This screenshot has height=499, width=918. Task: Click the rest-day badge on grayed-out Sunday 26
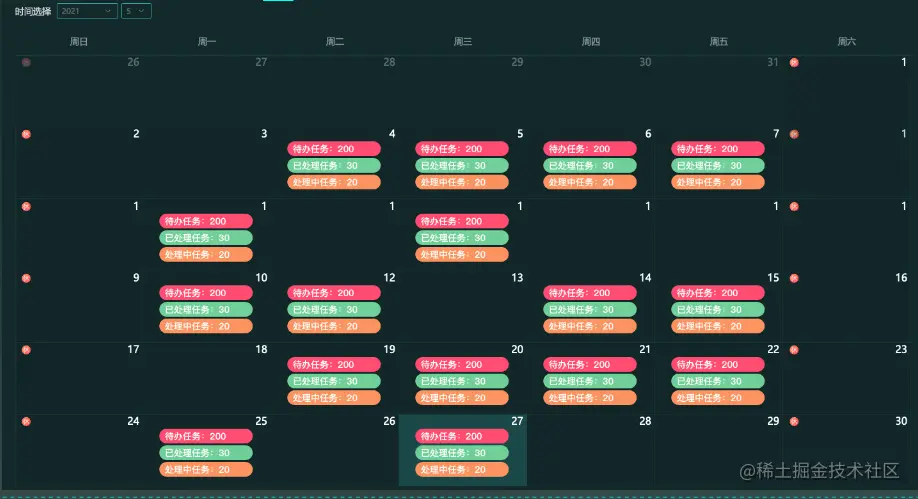point(26,62)
